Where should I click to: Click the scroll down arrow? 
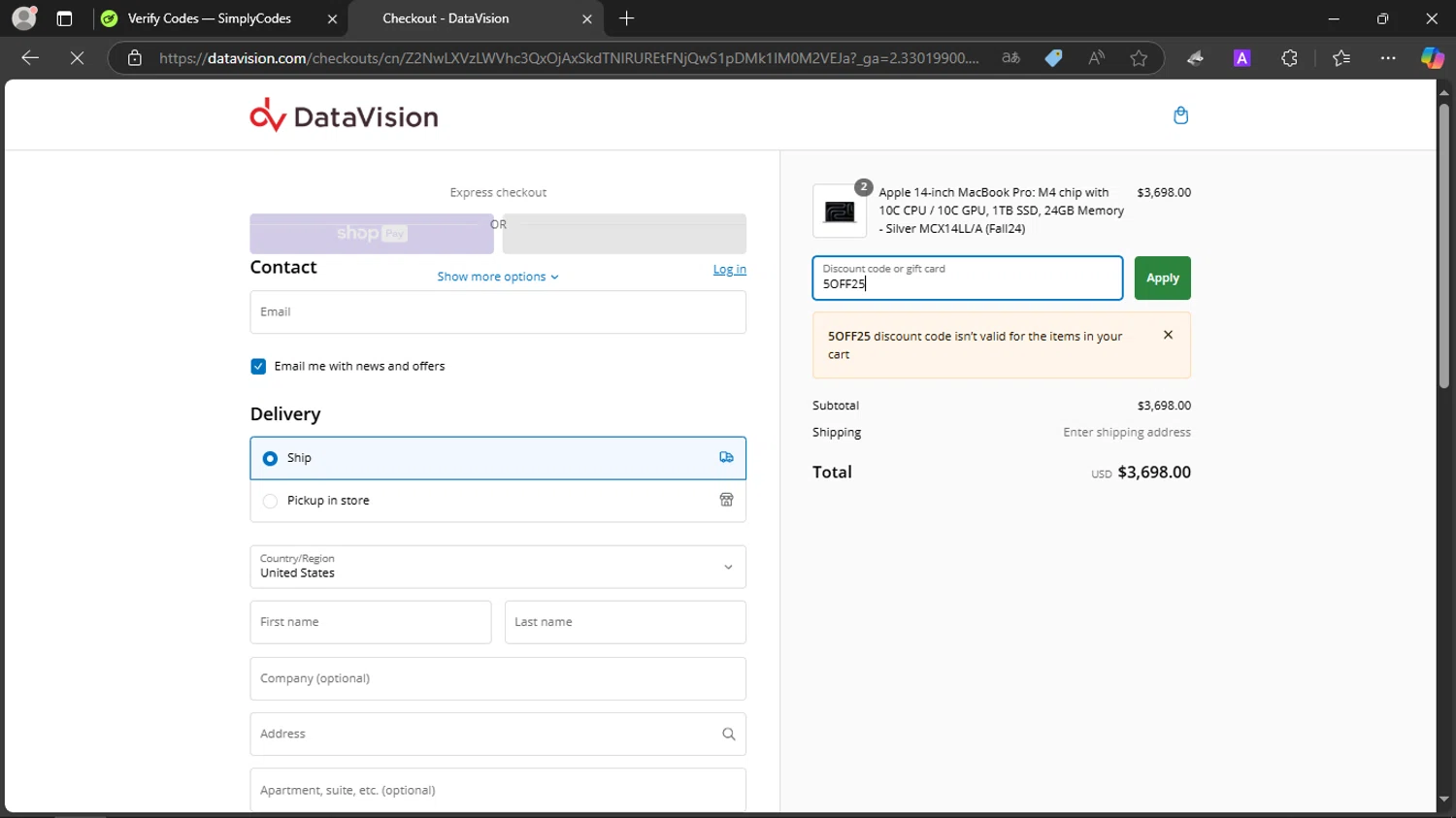click(x=1444, y=800)
